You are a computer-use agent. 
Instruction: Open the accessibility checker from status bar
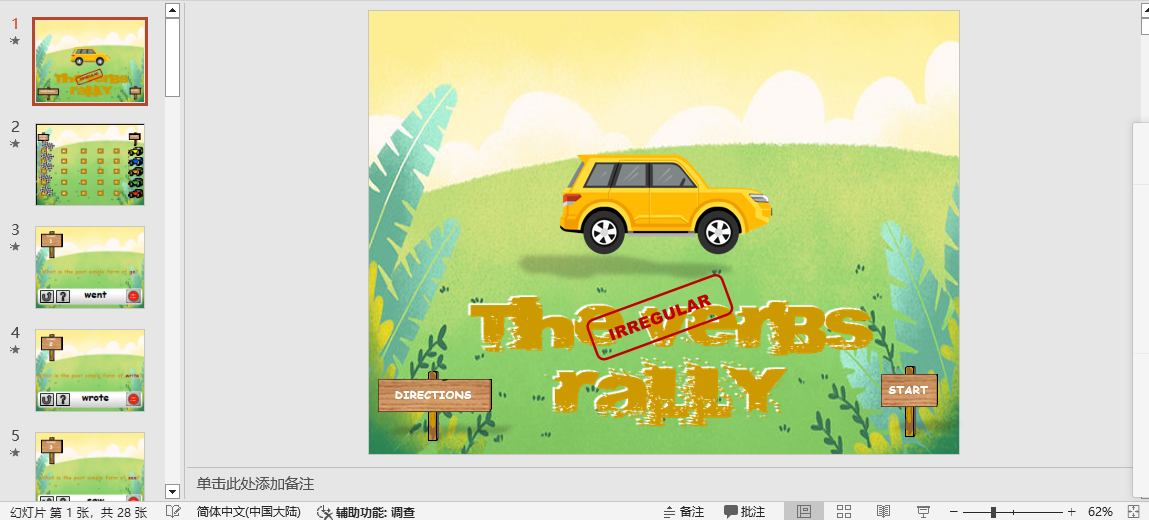pos(365,512)
